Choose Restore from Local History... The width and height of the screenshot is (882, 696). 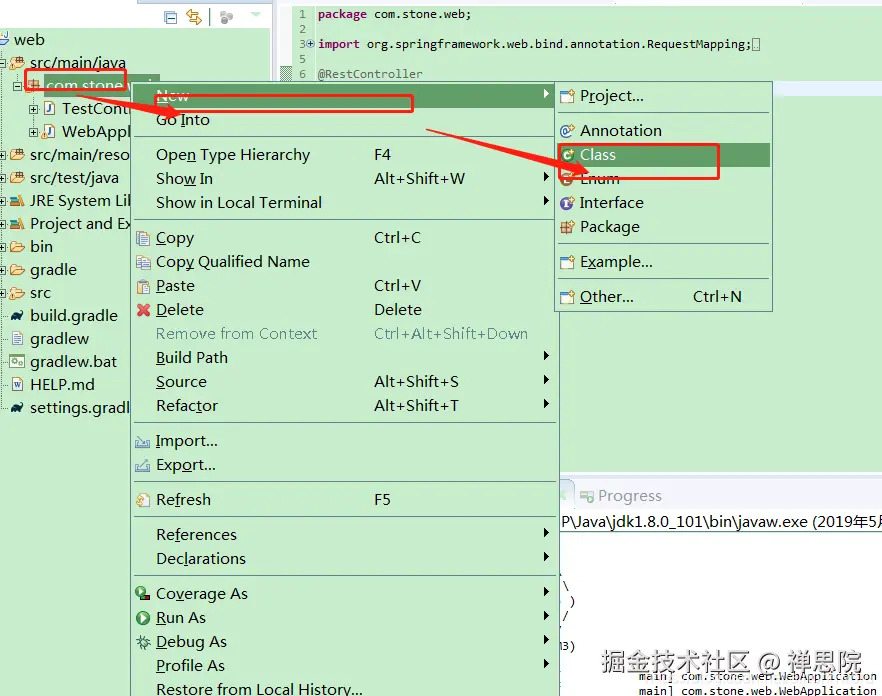(x=344, y=689)
